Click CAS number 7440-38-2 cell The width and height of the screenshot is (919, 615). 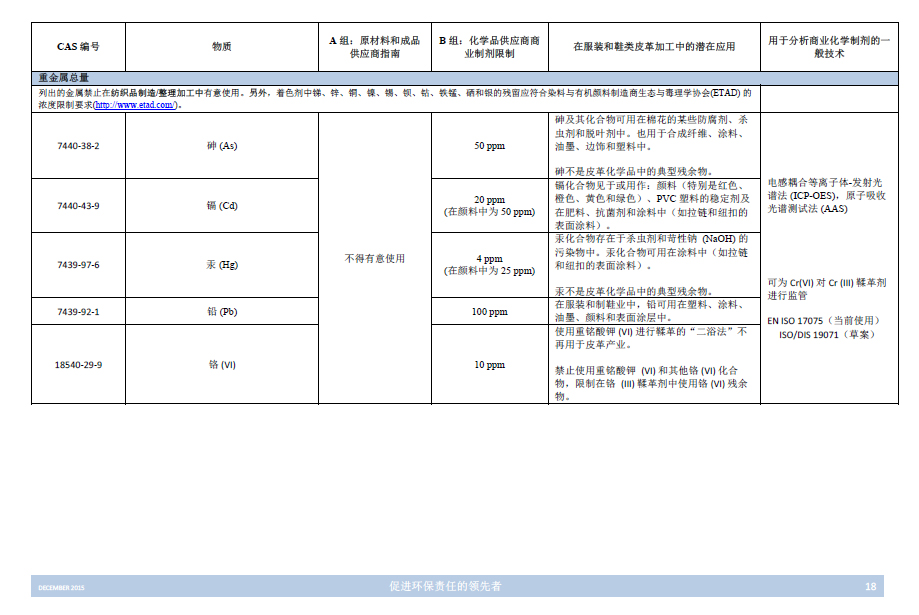(78, 146)
